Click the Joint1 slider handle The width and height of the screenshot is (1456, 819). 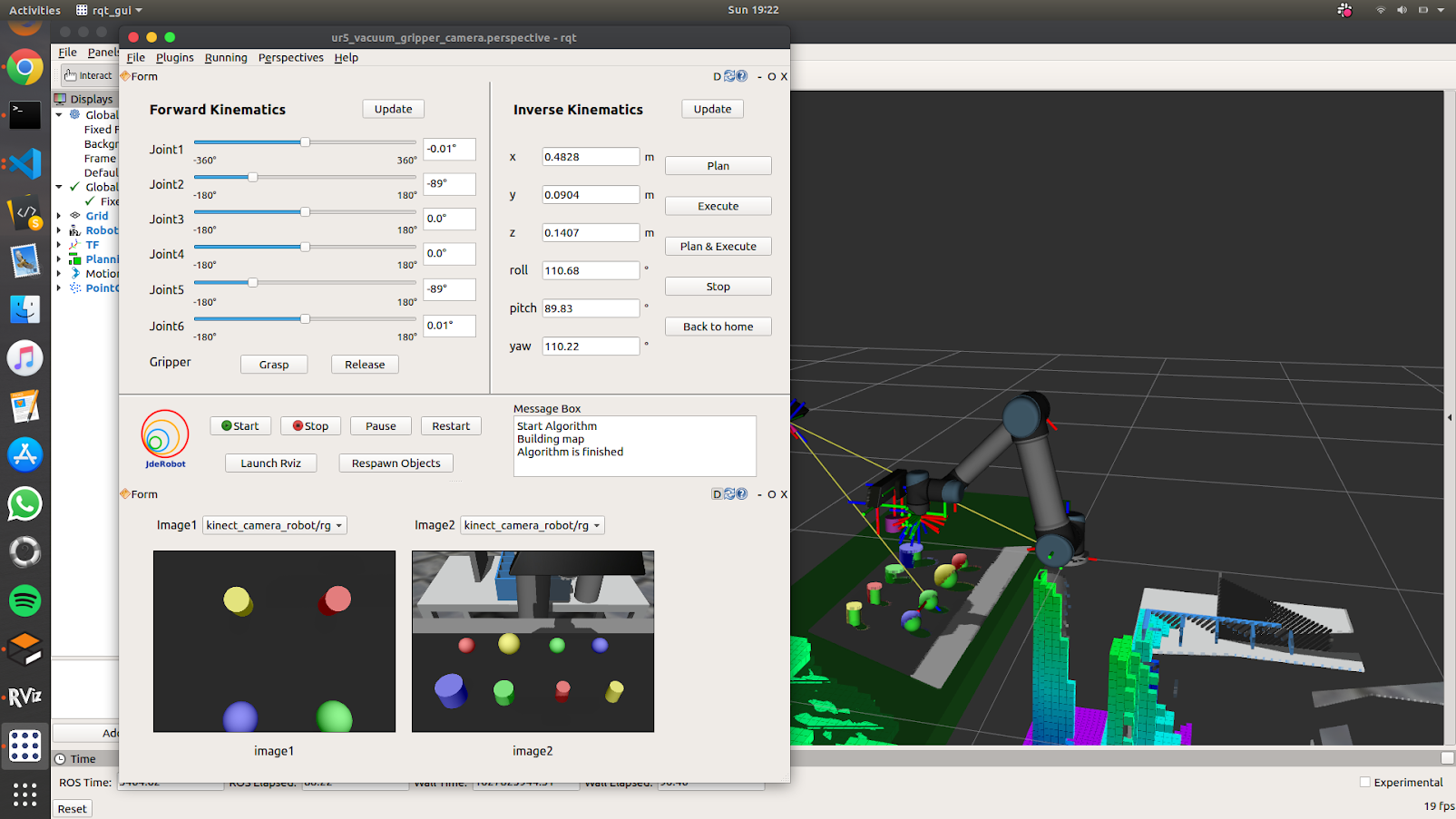[x=306, y=142]
